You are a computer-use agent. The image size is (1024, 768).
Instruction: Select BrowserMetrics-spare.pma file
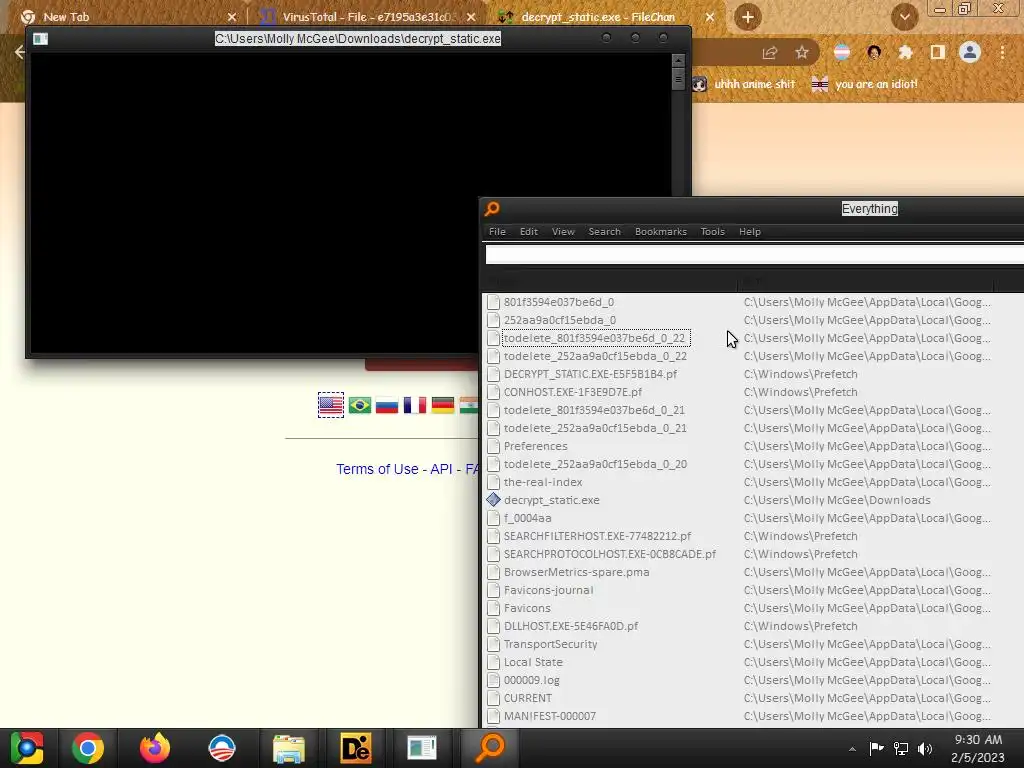pyautogui.click(x=576, y=572)
